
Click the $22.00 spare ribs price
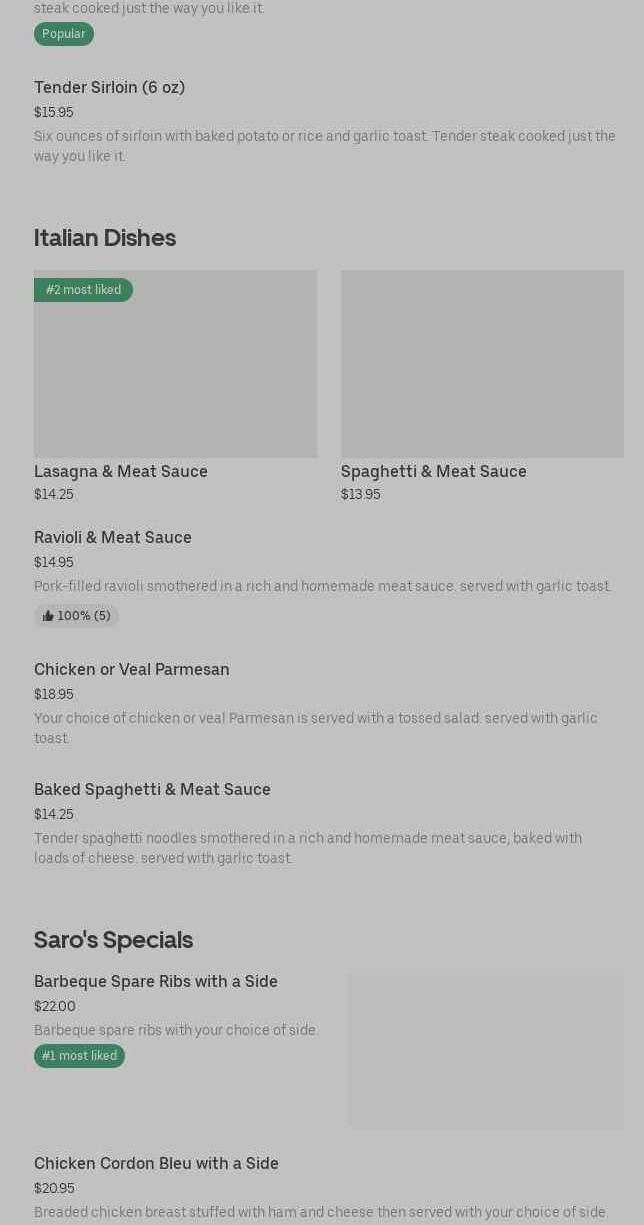[55, 1007]
